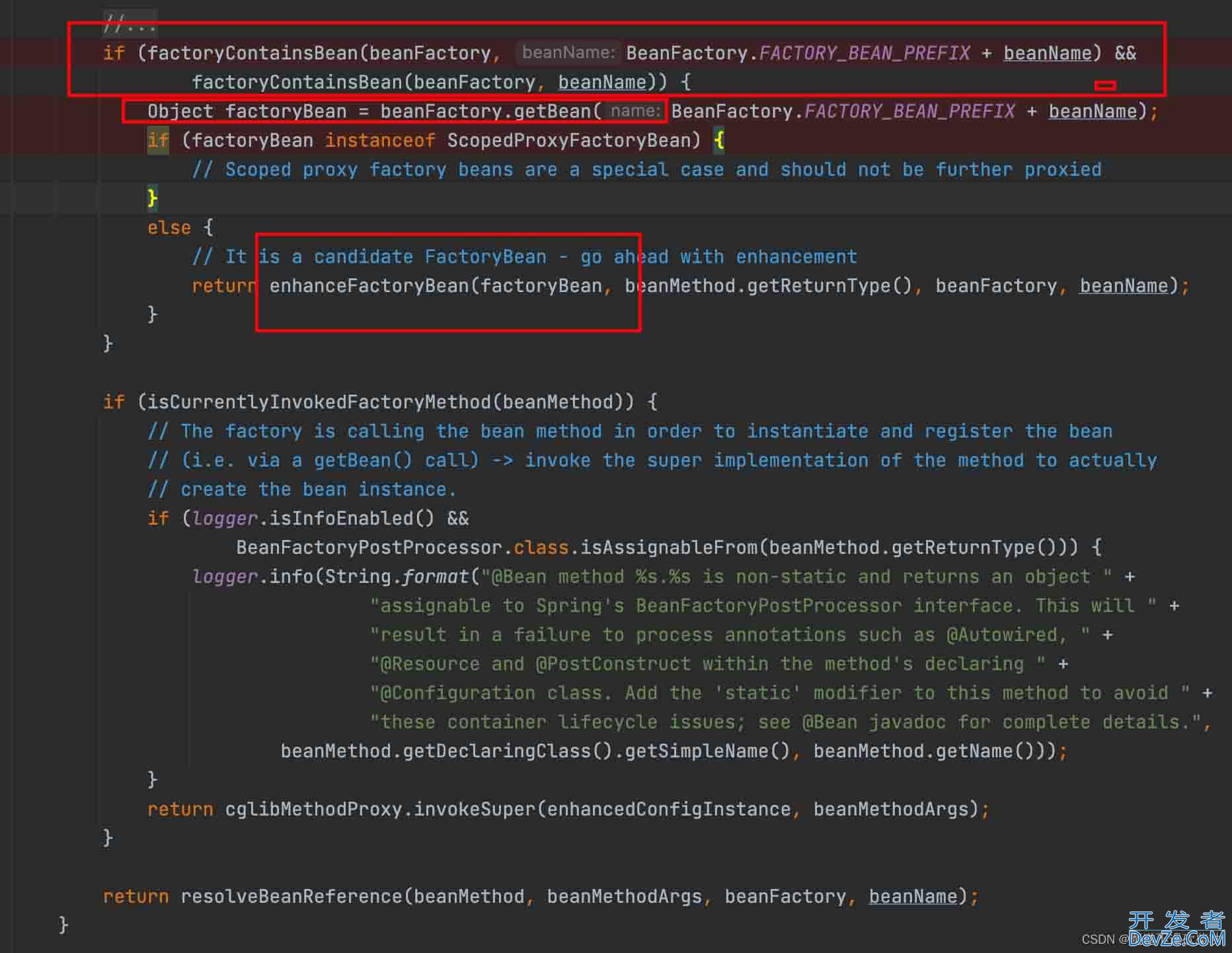Click the highlighted opening brace after ScopedProxyFactoryBean
The width and height of the screenshot is (1232, 953).
(719, 140)
